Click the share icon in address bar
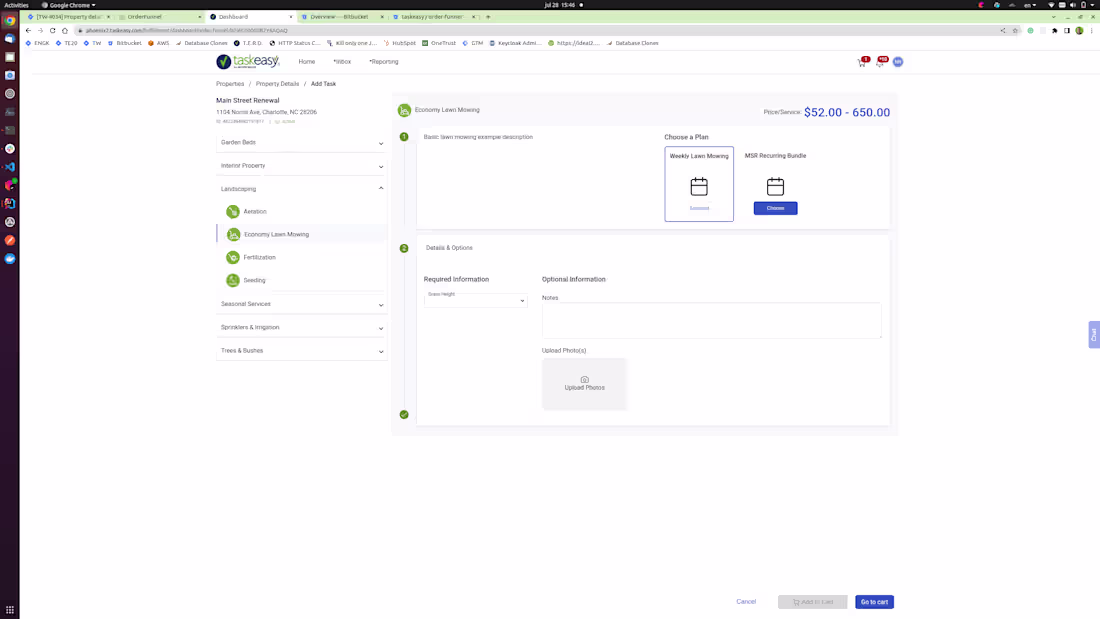 coord(1002,30)
